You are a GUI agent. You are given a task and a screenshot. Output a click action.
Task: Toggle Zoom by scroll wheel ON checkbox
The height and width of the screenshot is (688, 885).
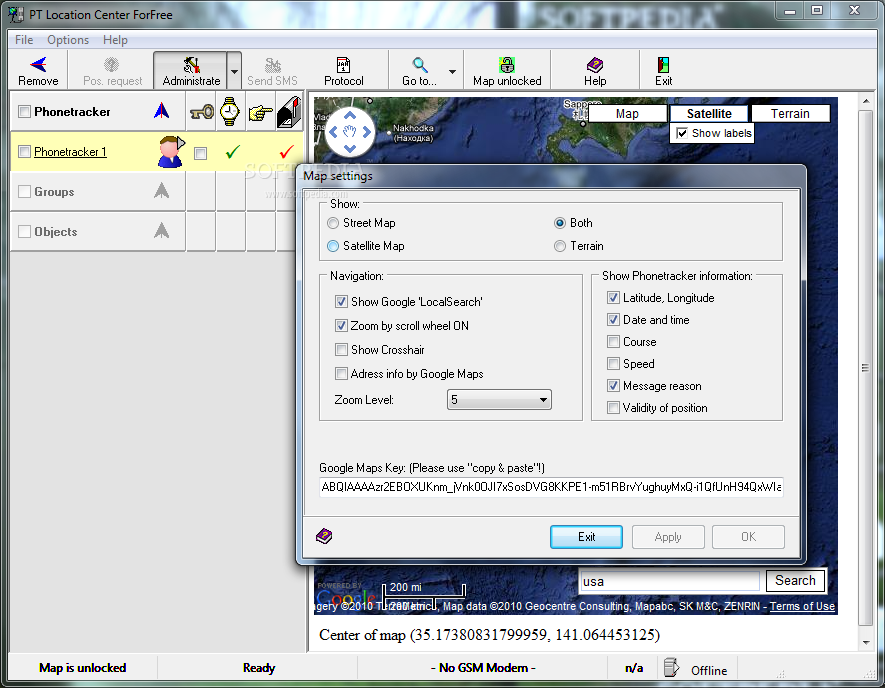click(341, 326)
